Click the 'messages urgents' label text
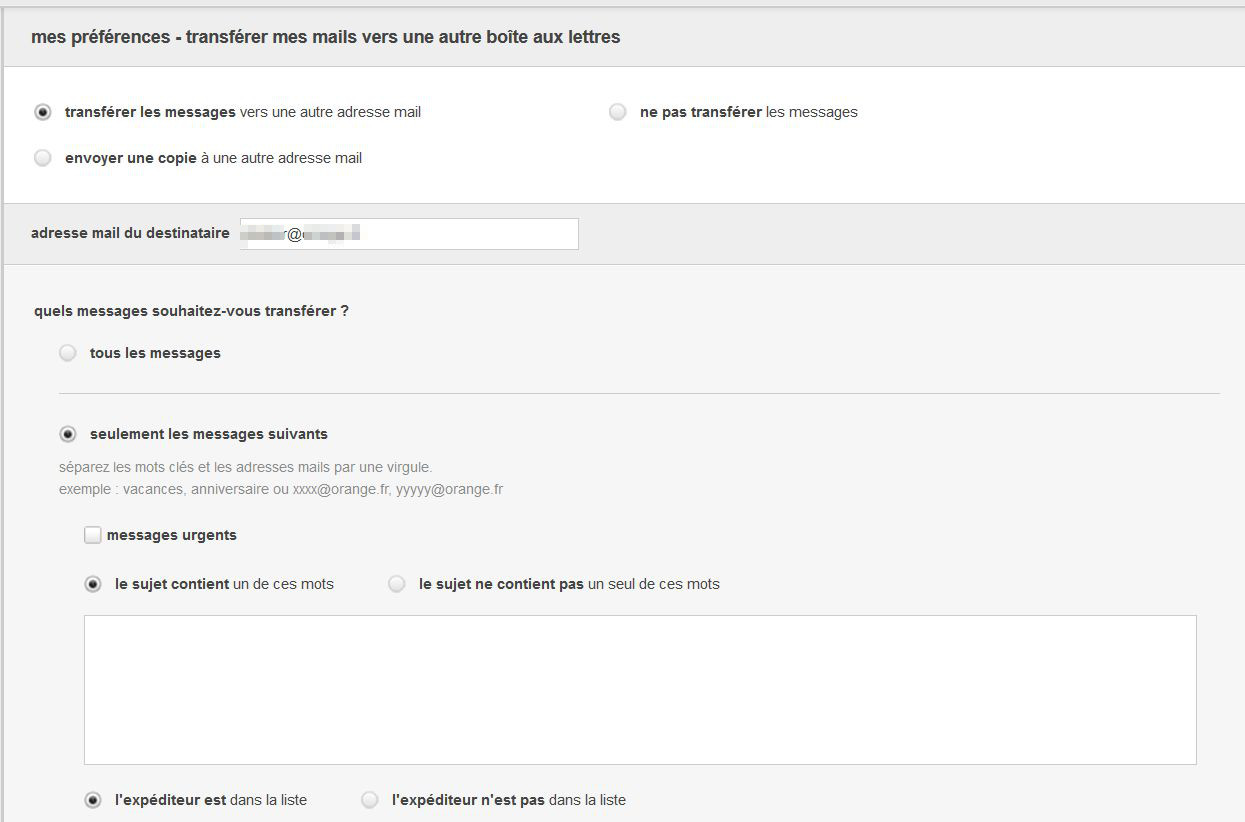The width and height of the screenshot is (1245, 822). [x=172, y=535]
